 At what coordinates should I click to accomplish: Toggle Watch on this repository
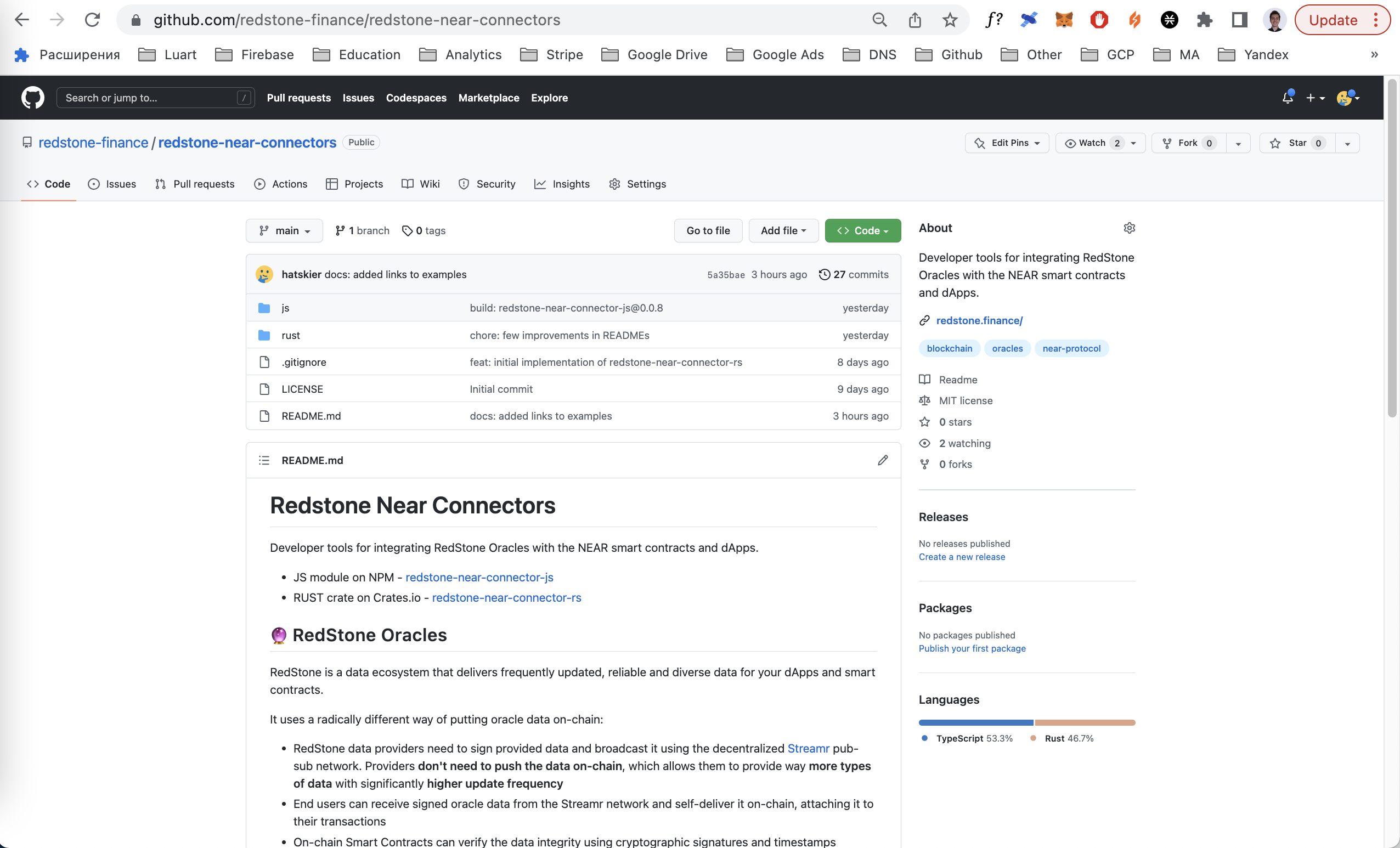coord(1092,143)
